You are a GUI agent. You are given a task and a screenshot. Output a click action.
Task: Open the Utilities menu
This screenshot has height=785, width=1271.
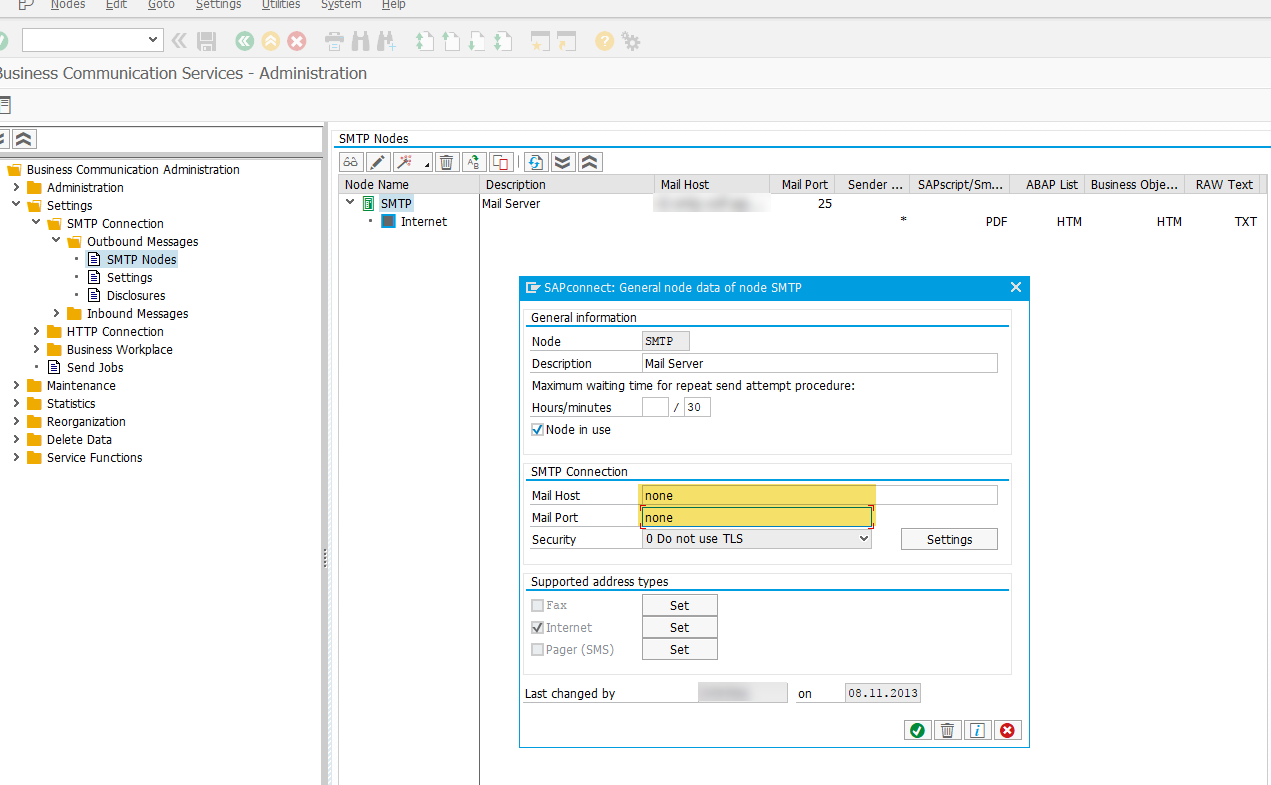click(281, 5)
